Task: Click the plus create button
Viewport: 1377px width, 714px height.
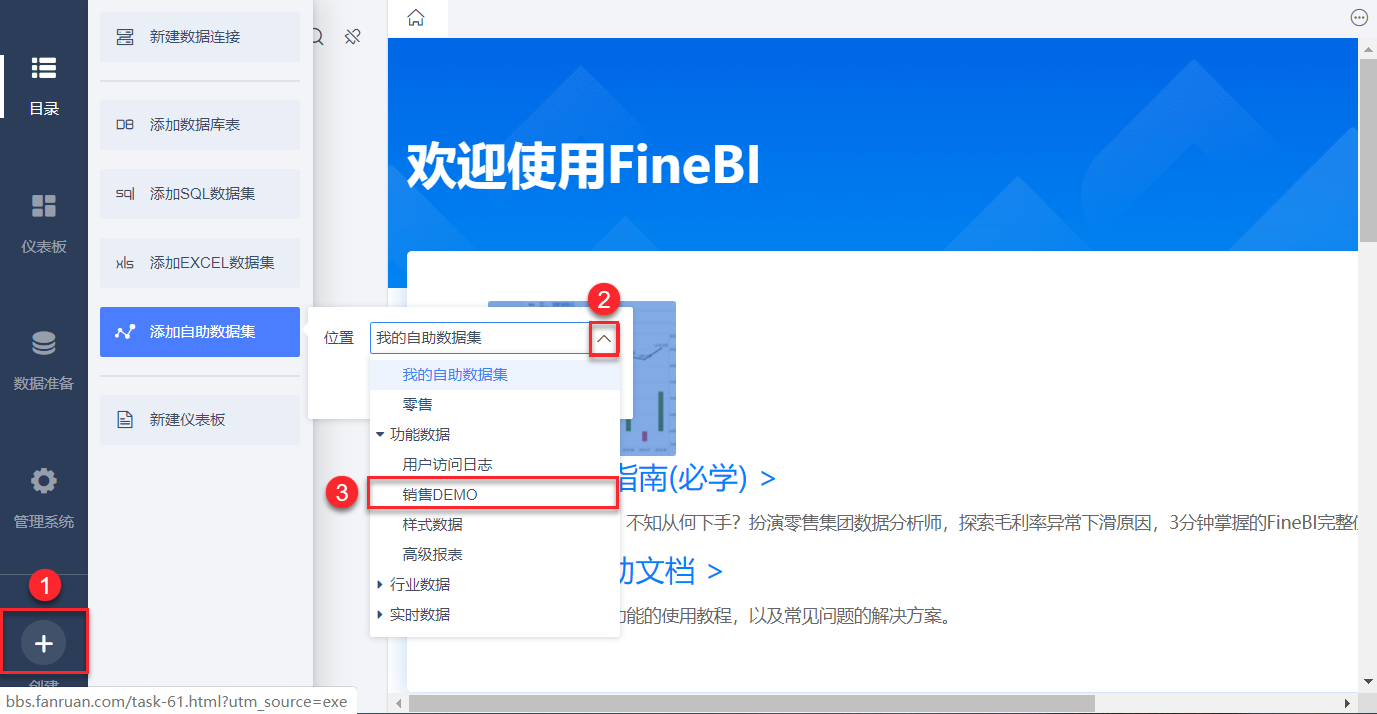Action: click(x=43, y=644)
